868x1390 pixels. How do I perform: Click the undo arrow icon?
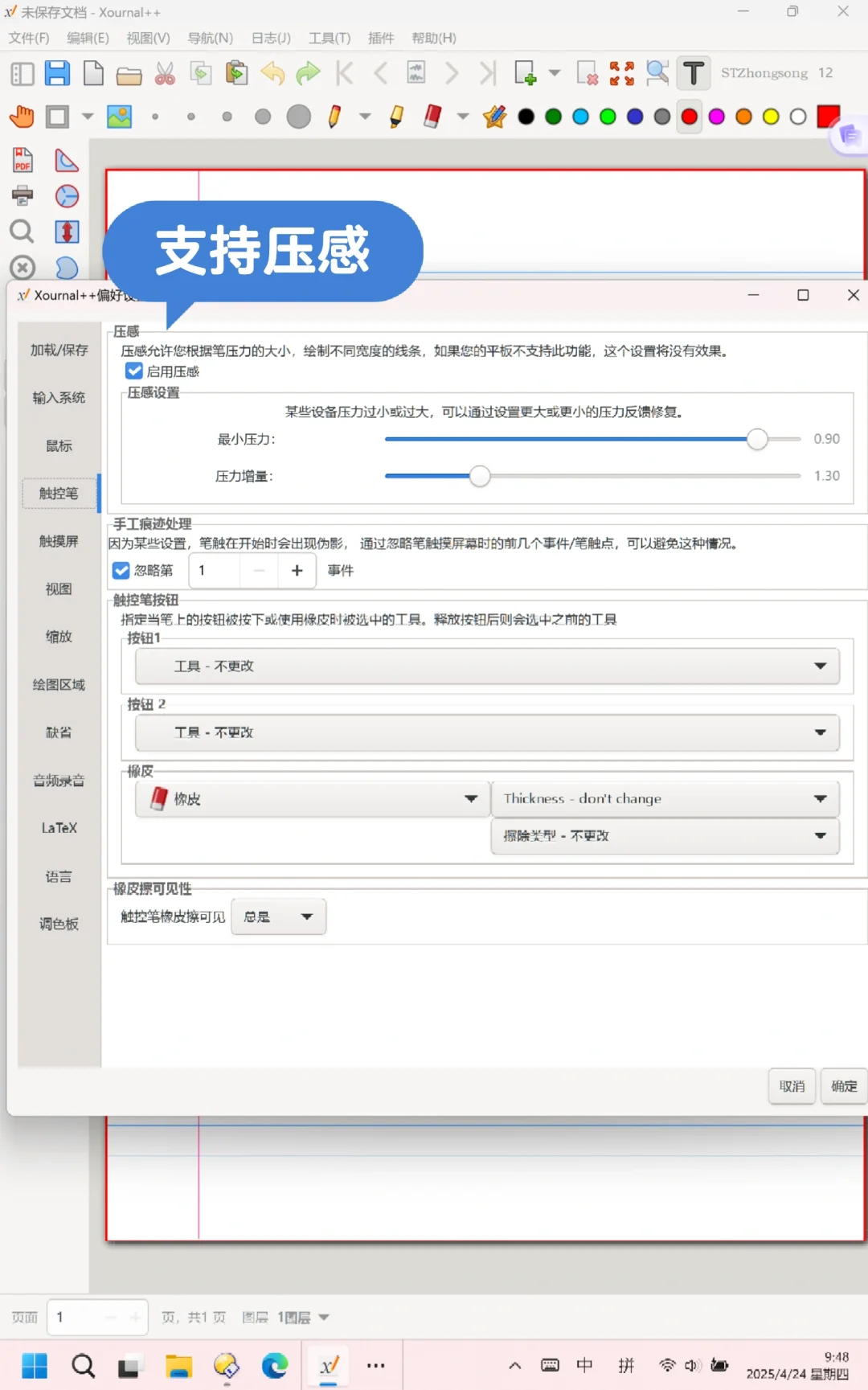272,73
